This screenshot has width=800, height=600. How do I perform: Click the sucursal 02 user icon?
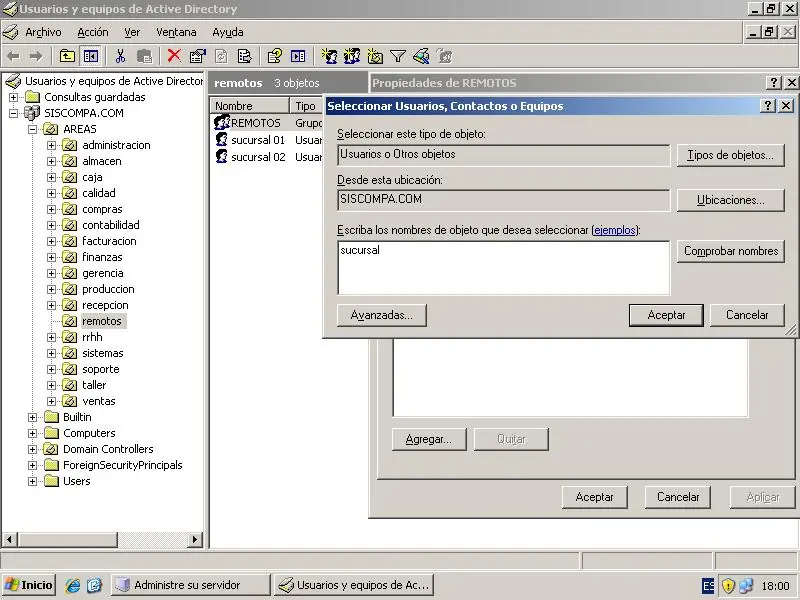coord(221,156)
